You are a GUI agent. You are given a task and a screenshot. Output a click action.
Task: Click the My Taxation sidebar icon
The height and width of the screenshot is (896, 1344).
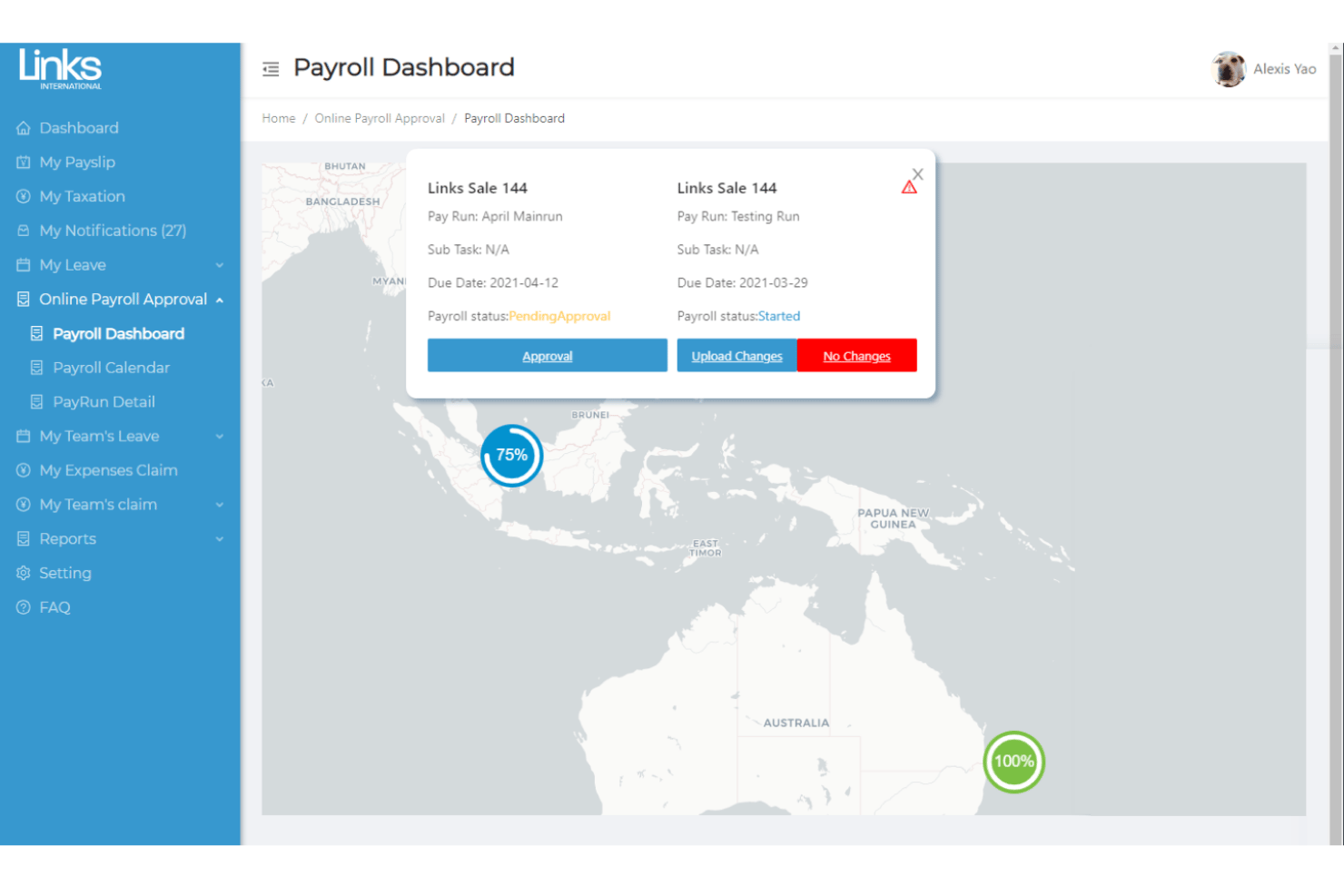[x=24, y=196]
